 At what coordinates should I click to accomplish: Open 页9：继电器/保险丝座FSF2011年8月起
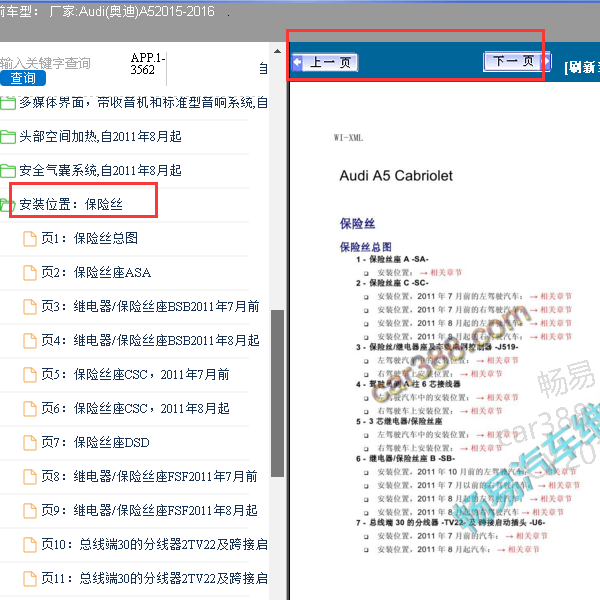pyautogui.click(x=149, y=510)
